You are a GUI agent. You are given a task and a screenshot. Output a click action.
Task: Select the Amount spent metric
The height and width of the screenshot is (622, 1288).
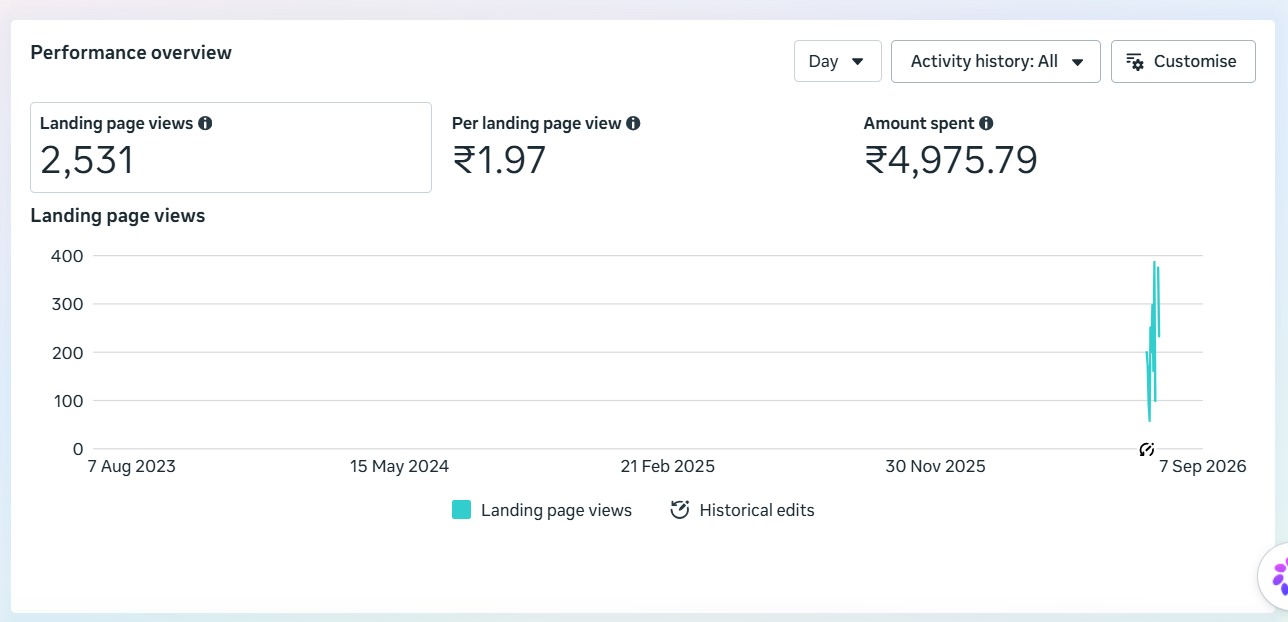[1055, 147]
